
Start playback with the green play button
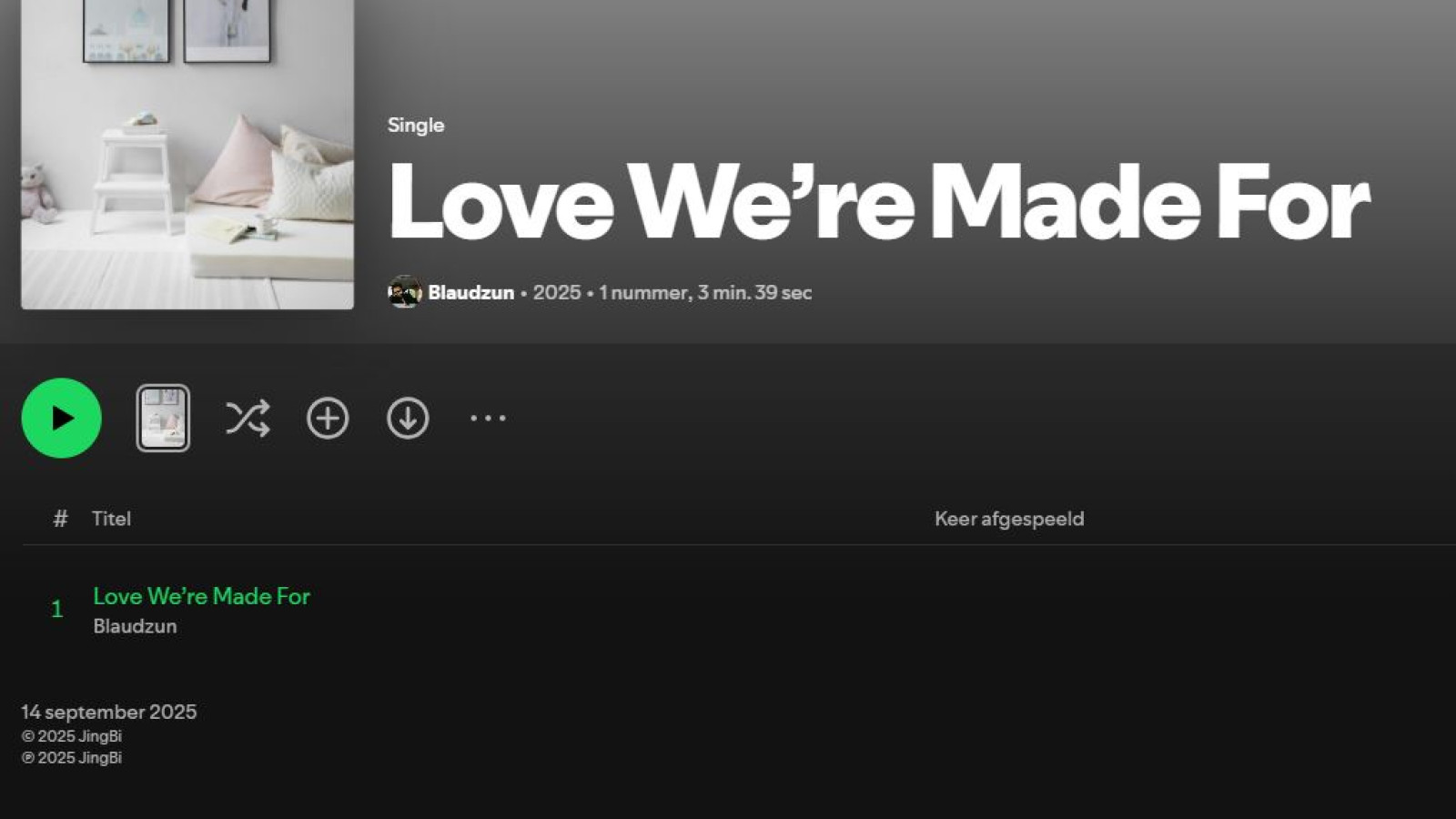coord(61,418)
